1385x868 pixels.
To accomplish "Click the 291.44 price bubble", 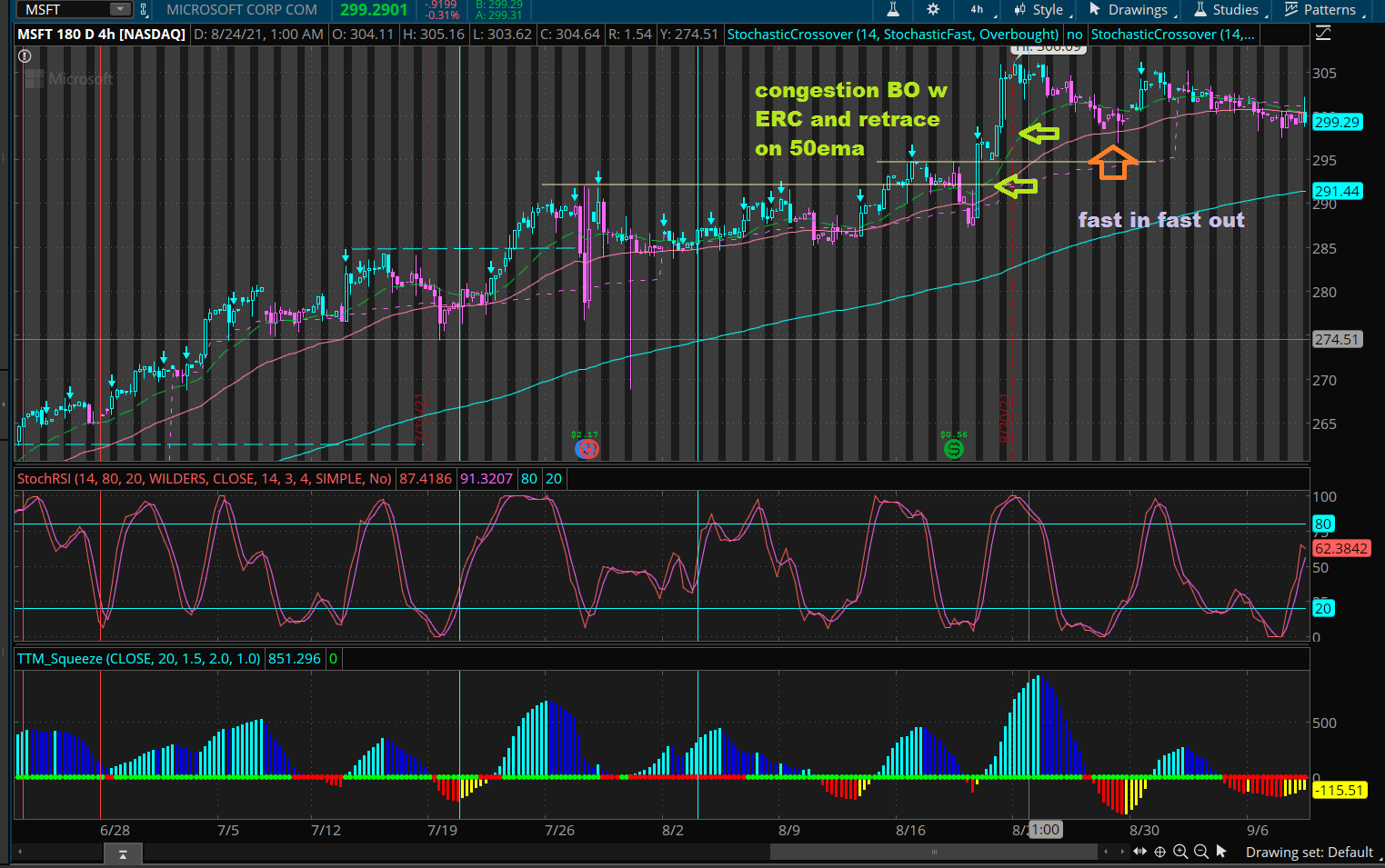I will (x=1337, y=191).
